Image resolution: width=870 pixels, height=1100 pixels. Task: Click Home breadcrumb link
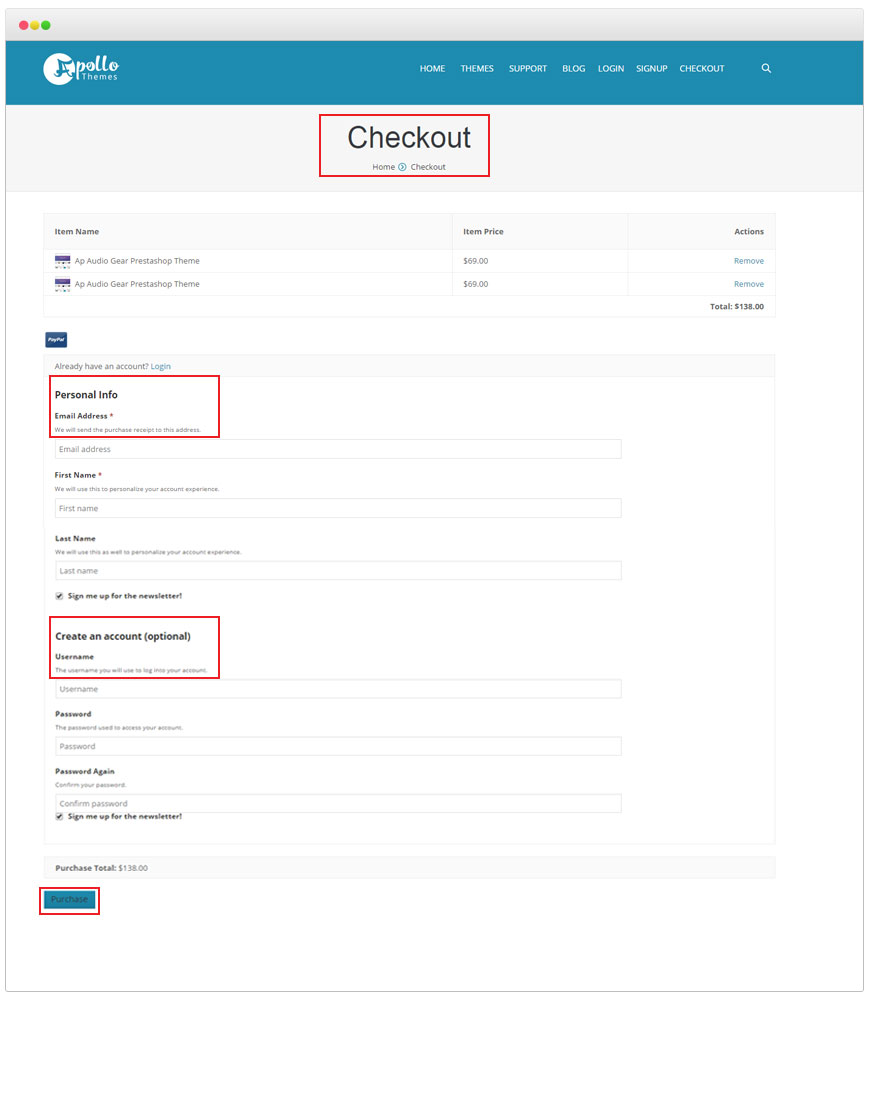pos(383,167)
